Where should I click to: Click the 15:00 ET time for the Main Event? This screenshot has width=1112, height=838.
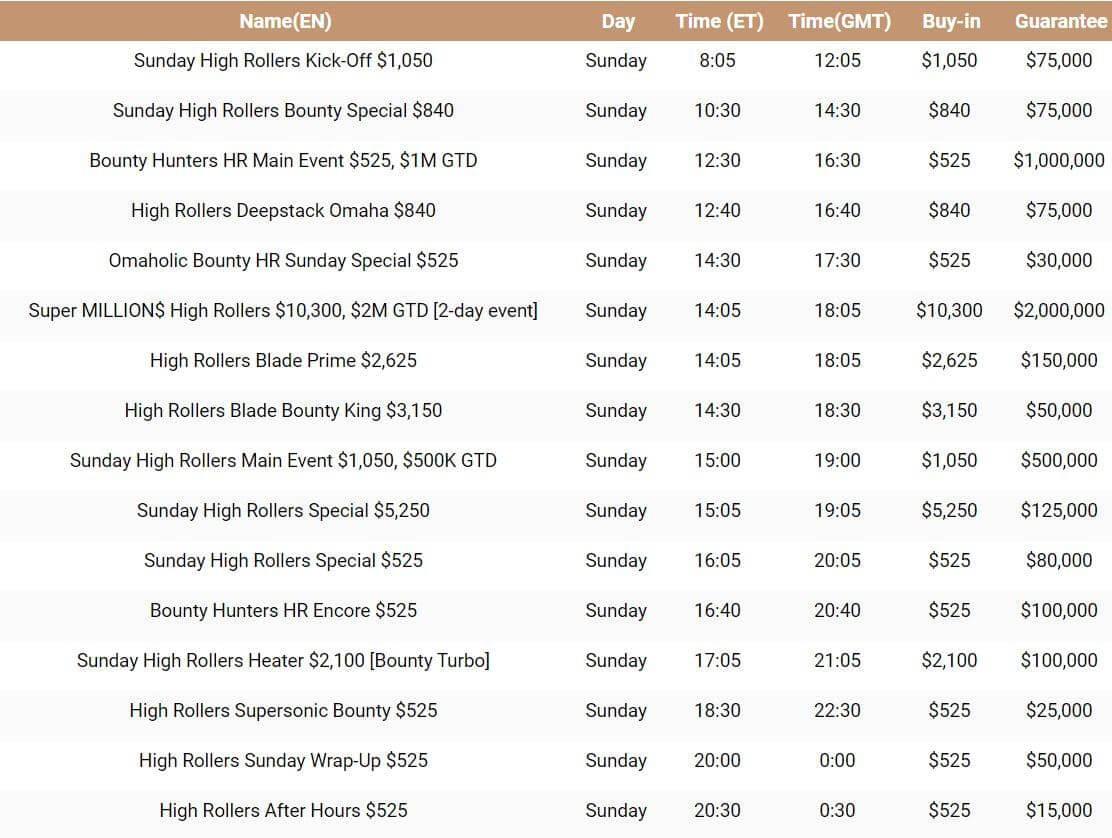pos(719,461)
